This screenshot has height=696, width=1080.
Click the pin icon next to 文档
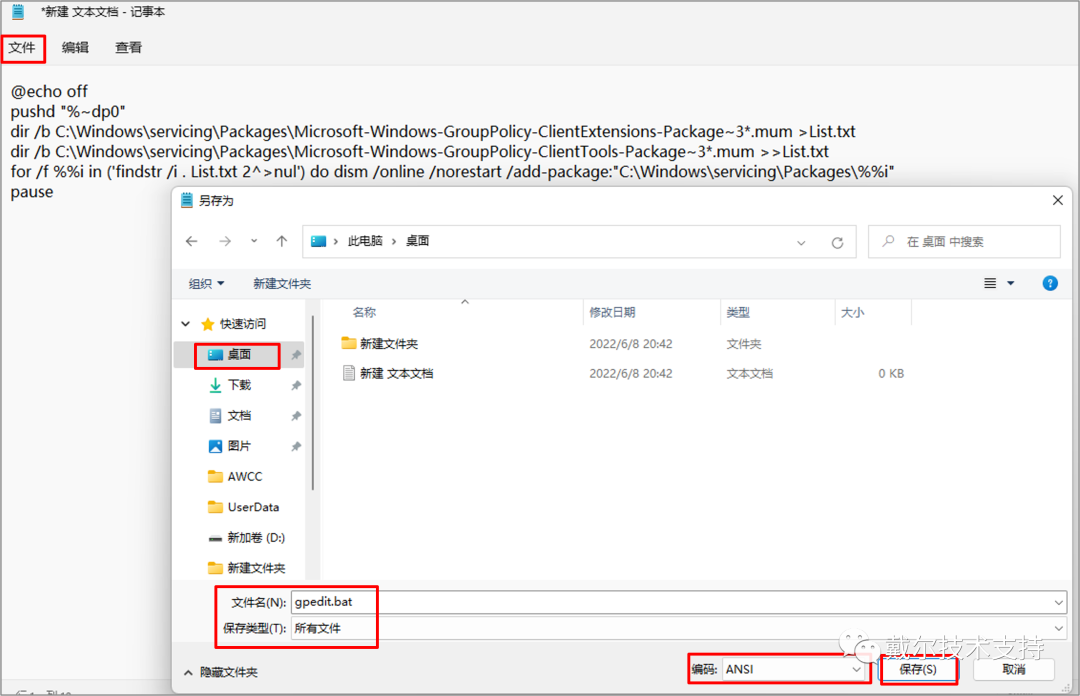coord(295,416)
